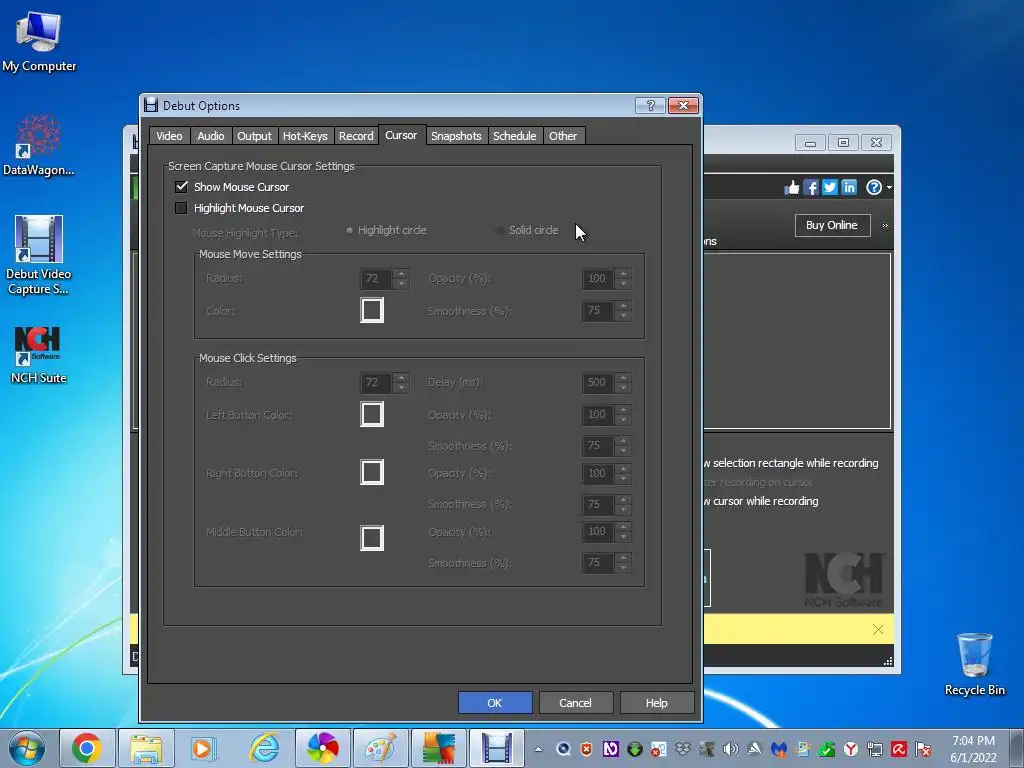
Task: Switch to the Record tab
Action: pyautogui.click(x=356, y=136)
